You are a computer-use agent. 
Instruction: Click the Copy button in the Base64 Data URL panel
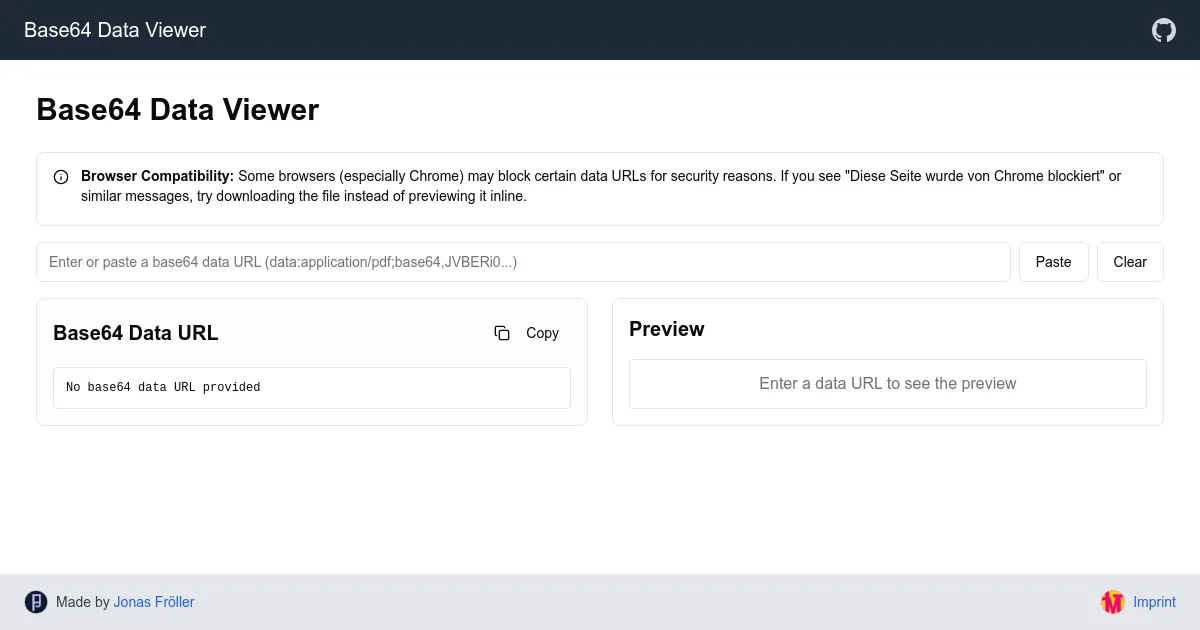[525, 333]
